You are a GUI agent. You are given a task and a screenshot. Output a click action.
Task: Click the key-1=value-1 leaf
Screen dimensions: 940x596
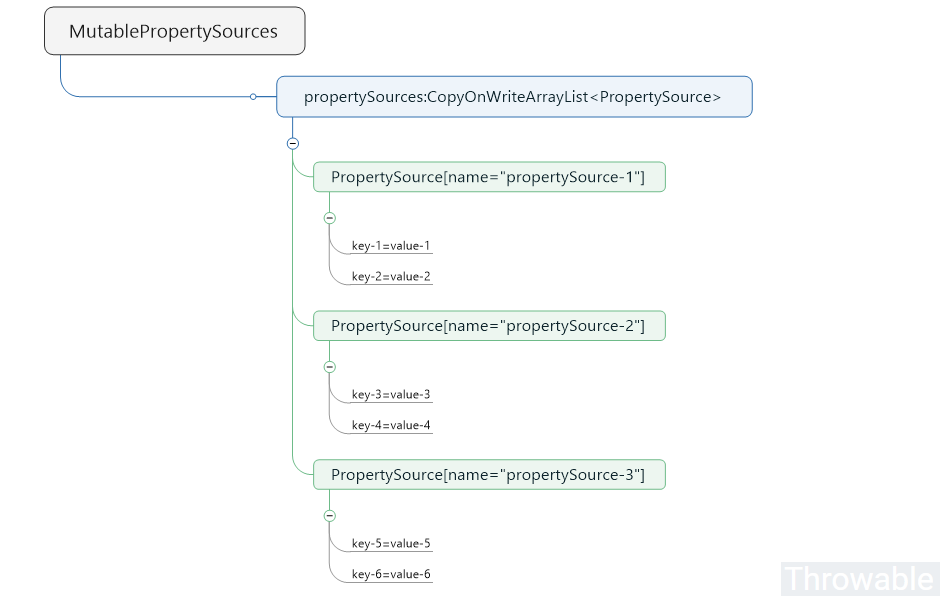[391, 246]
